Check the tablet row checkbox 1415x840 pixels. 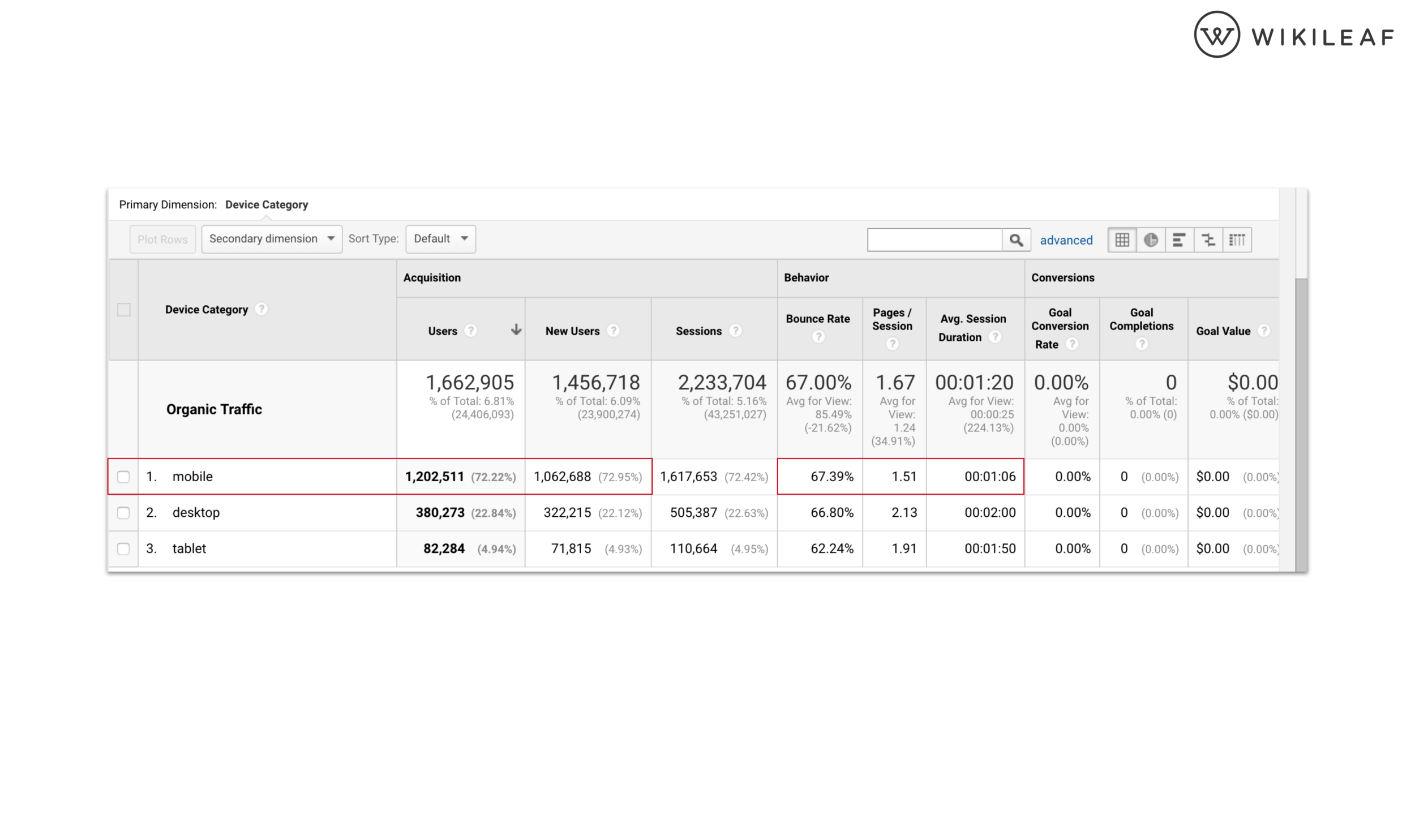pyautogui.click(x=123, y=549)
